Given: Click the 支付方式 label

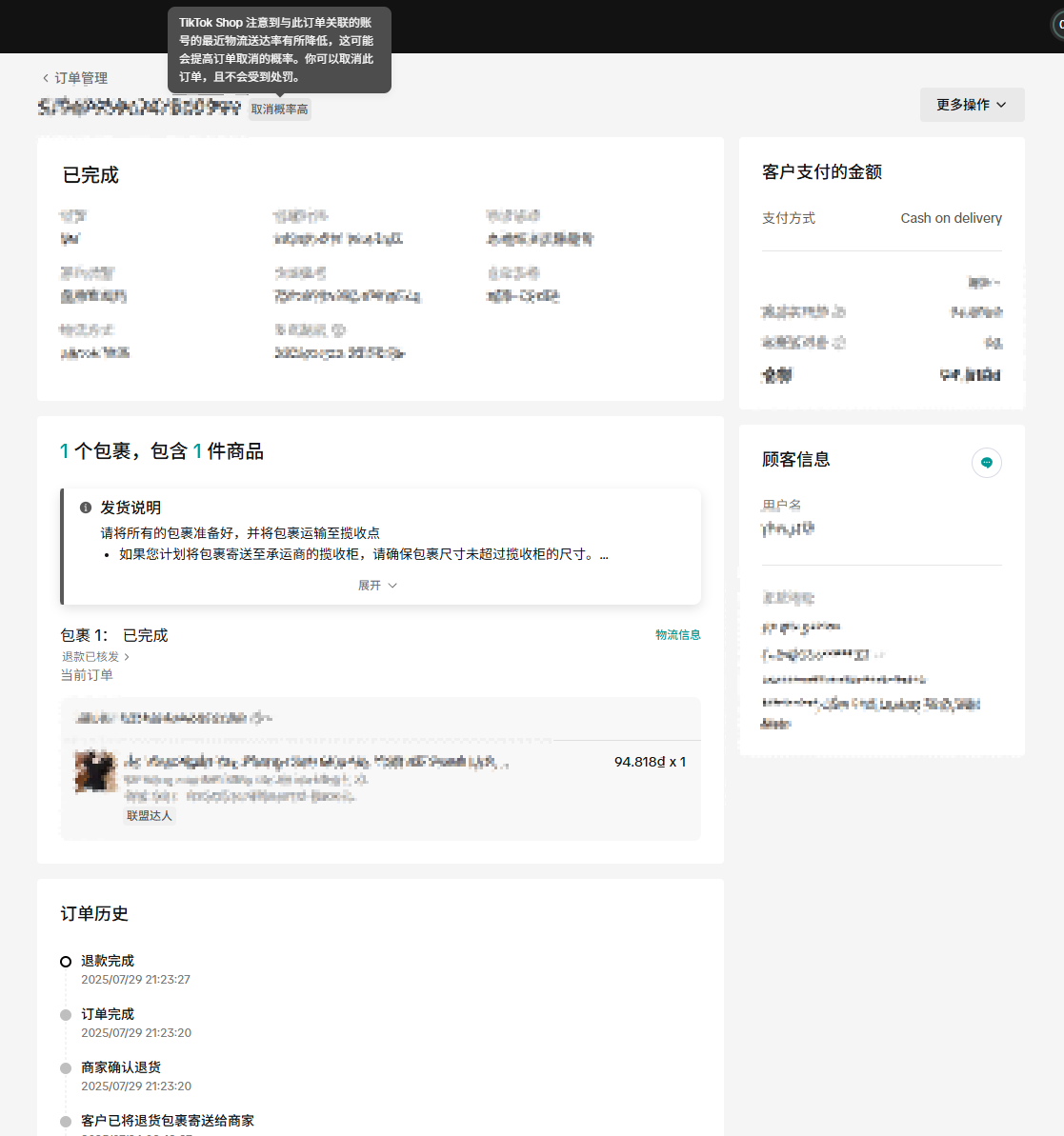Looking at the screenshot, I should (789, 218).
